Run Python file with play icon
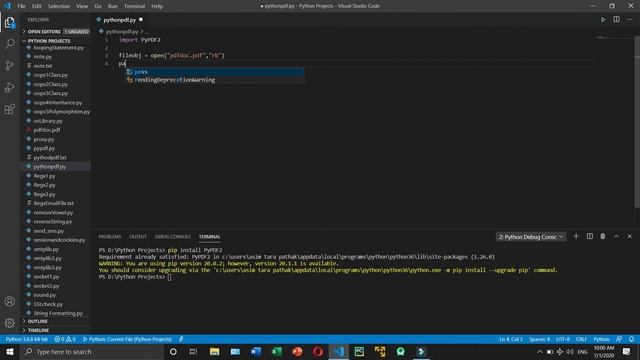 pos(603,20)
